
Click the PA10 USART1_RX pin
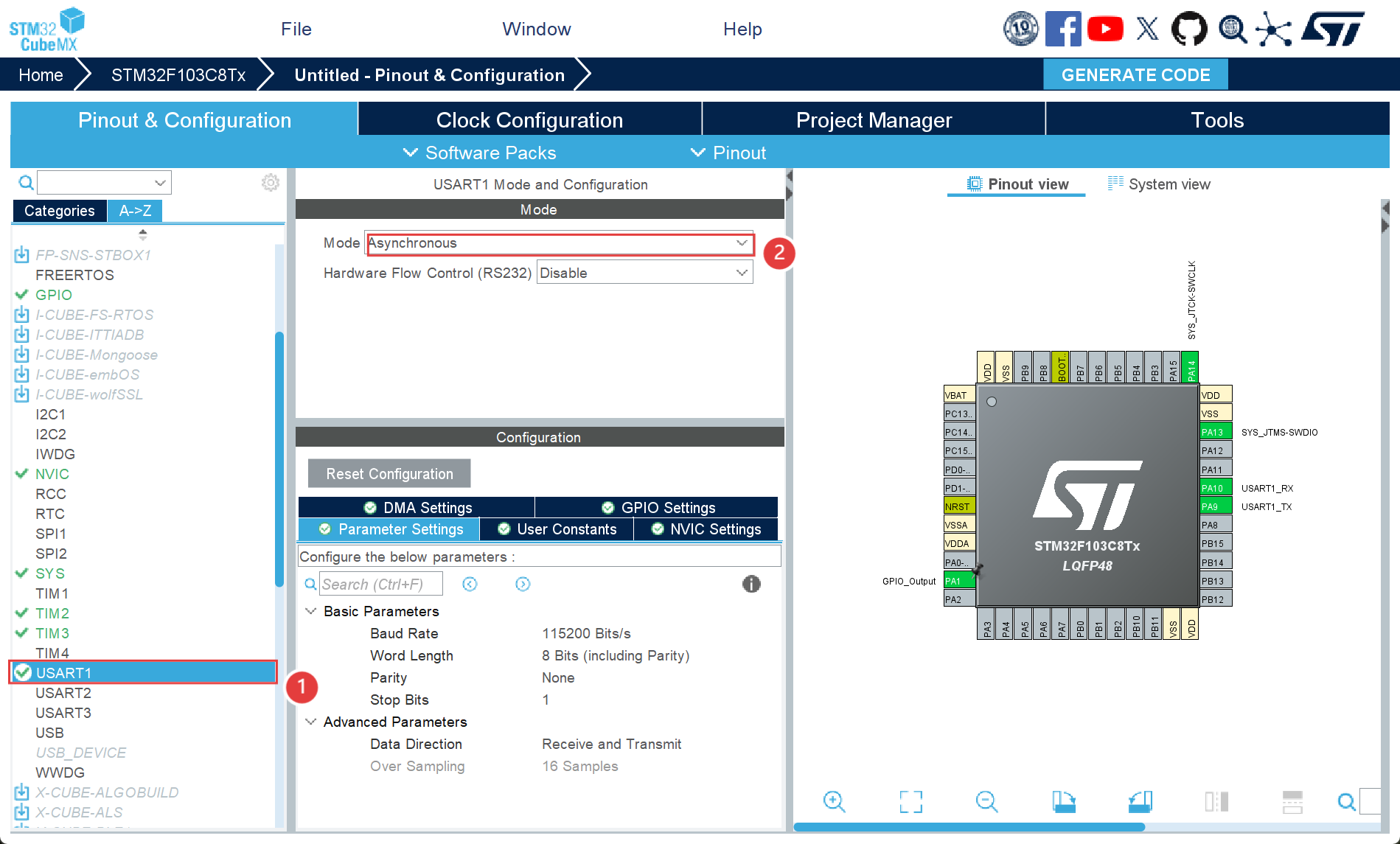[1216, 488]
